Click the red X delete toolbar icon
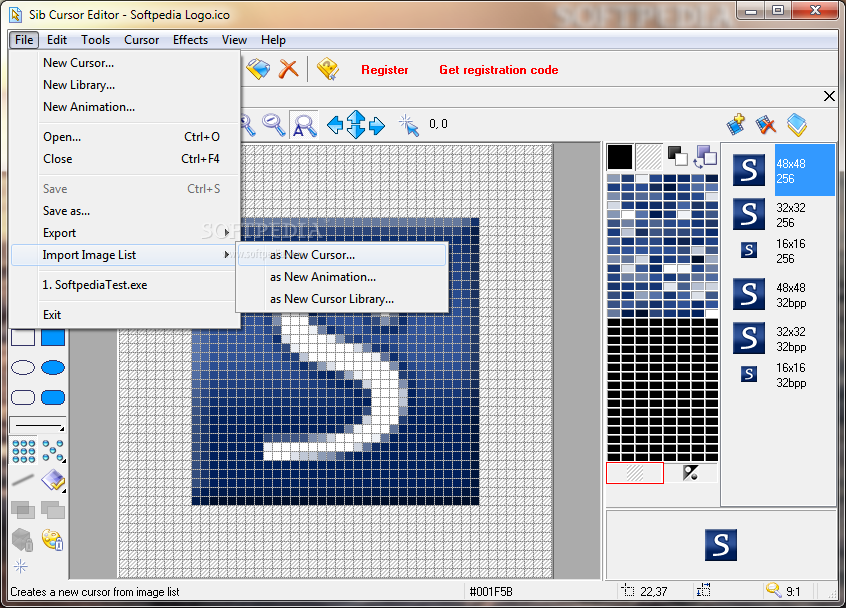 [x=288, y=69]
